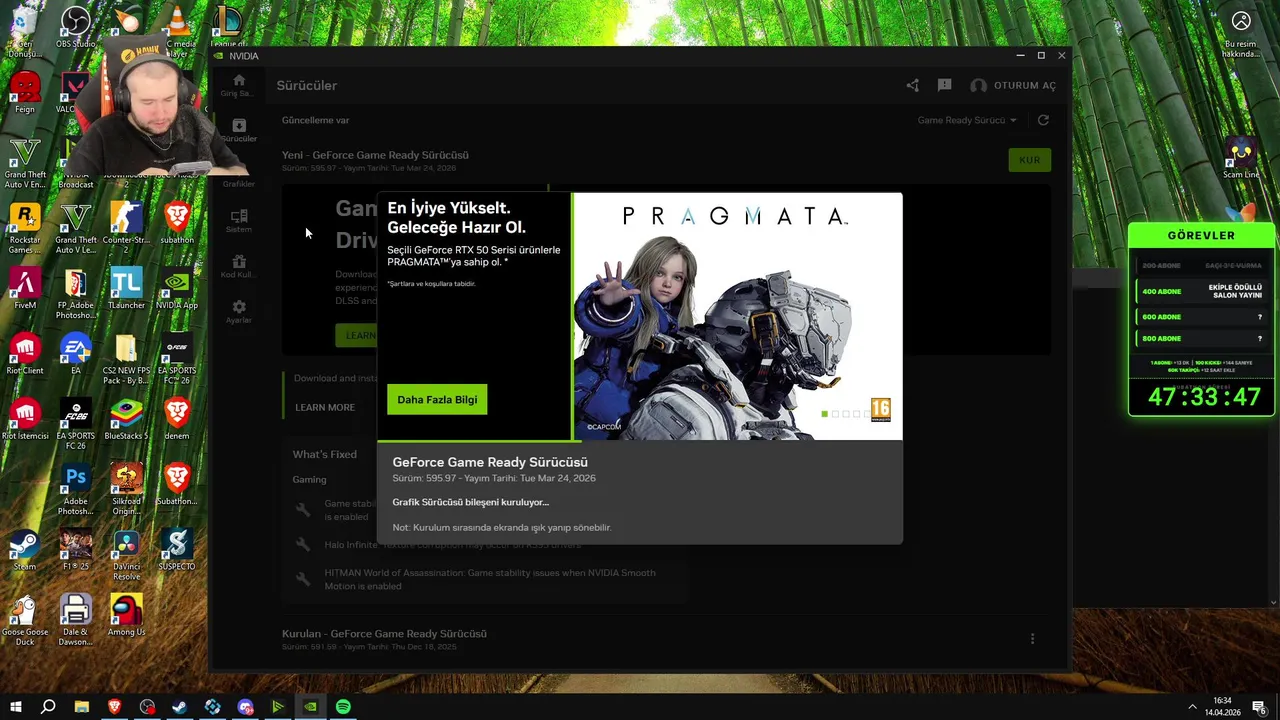Click the share icon in NVIDIA header

(912, 86)
